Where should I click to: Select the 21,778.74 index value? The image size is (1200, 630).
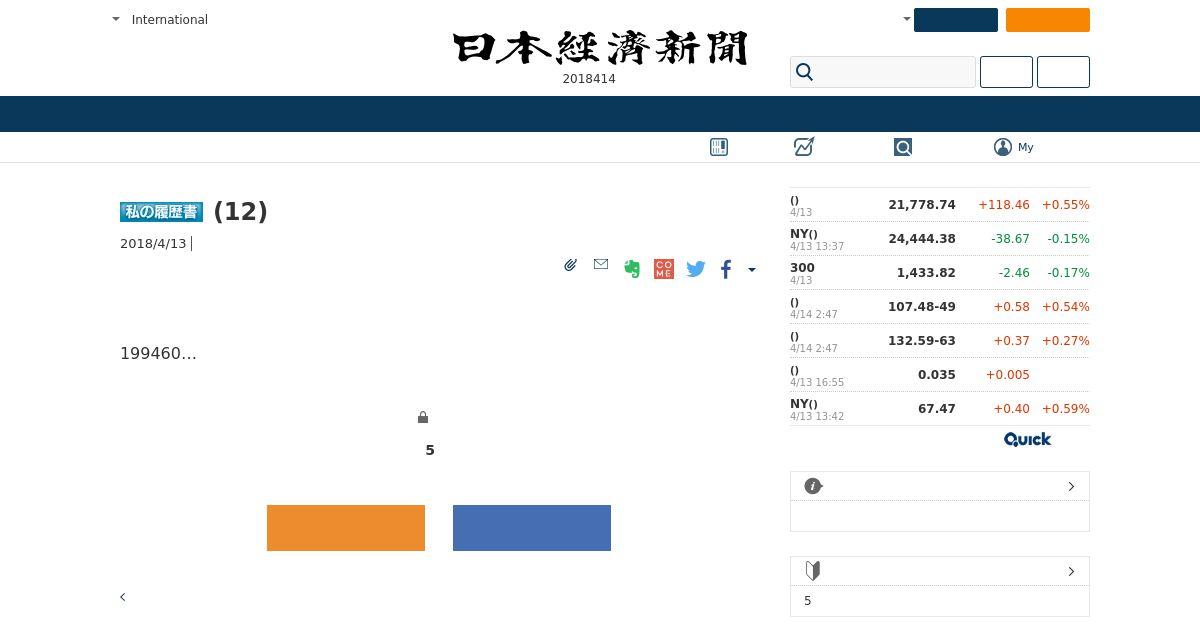(x=922, y=205)
